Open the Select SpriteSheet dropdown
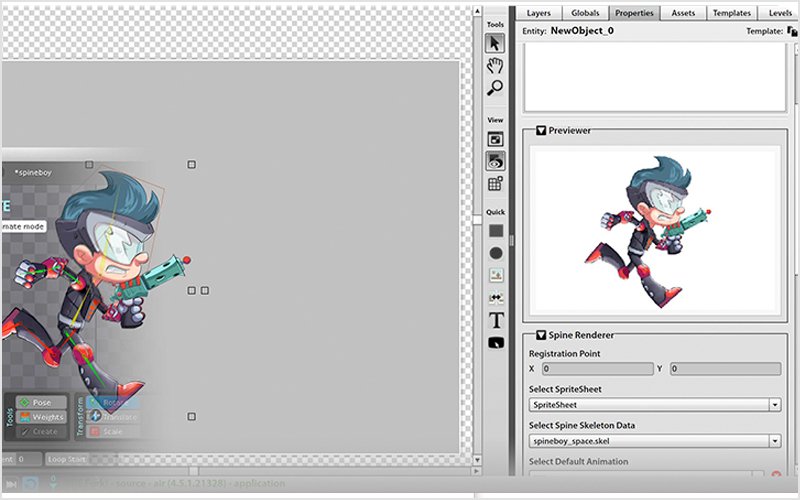The width and height of the screenshot is (800, 500). click(655, 405)
